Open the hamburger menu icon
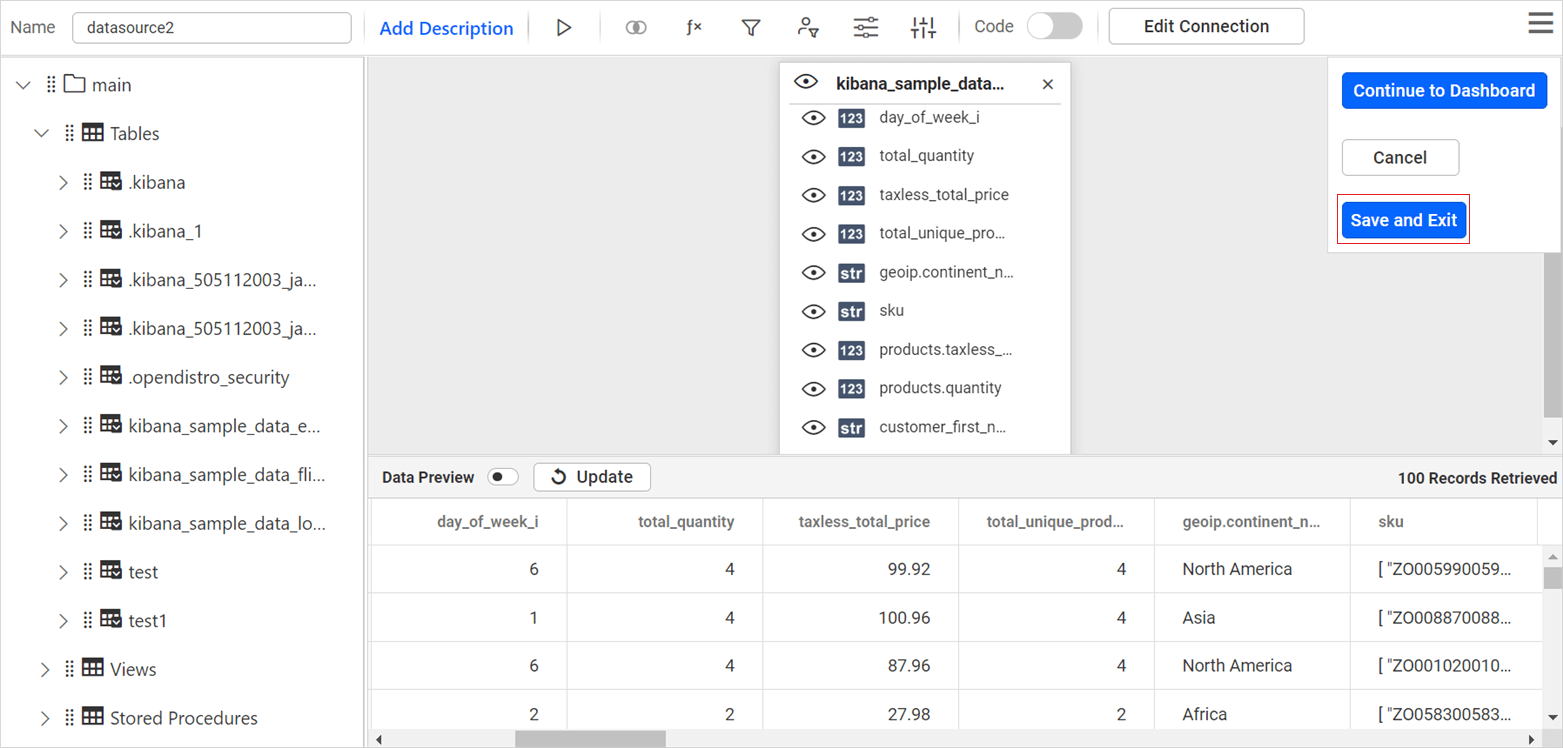 1541,24
